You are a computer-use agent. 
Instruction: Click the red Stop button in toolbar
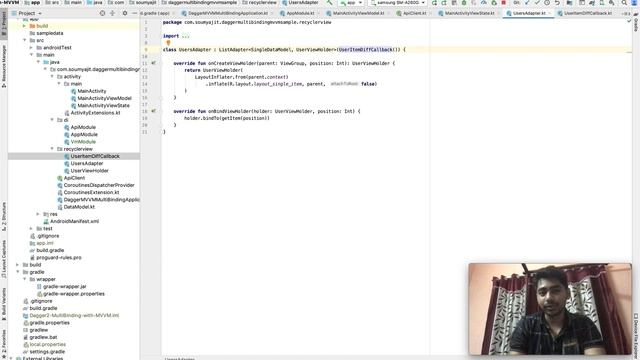coord(504,3)
